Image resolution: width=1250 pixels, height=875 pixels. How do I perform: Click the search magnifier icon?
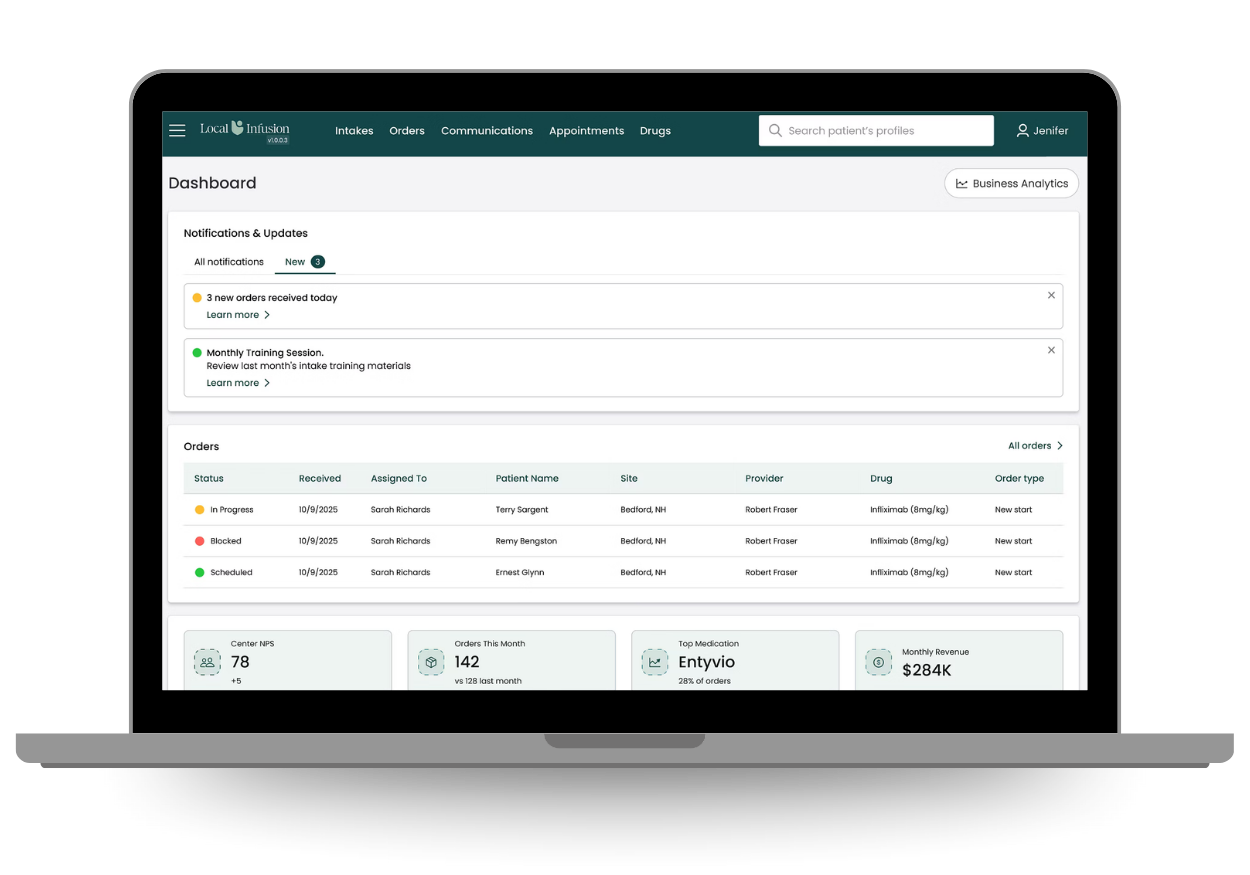pyautogui.click(x=775, y=130)
